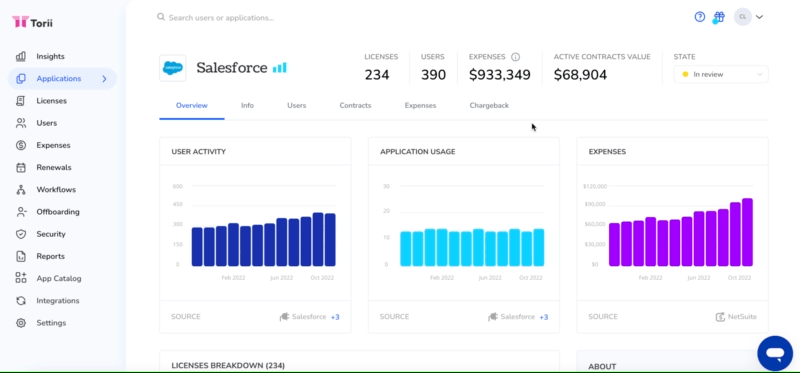800x373 pixels.
Task: Click the bars icon next to Salesforce title
Action: pyautogui.click(x=280, y=67)
